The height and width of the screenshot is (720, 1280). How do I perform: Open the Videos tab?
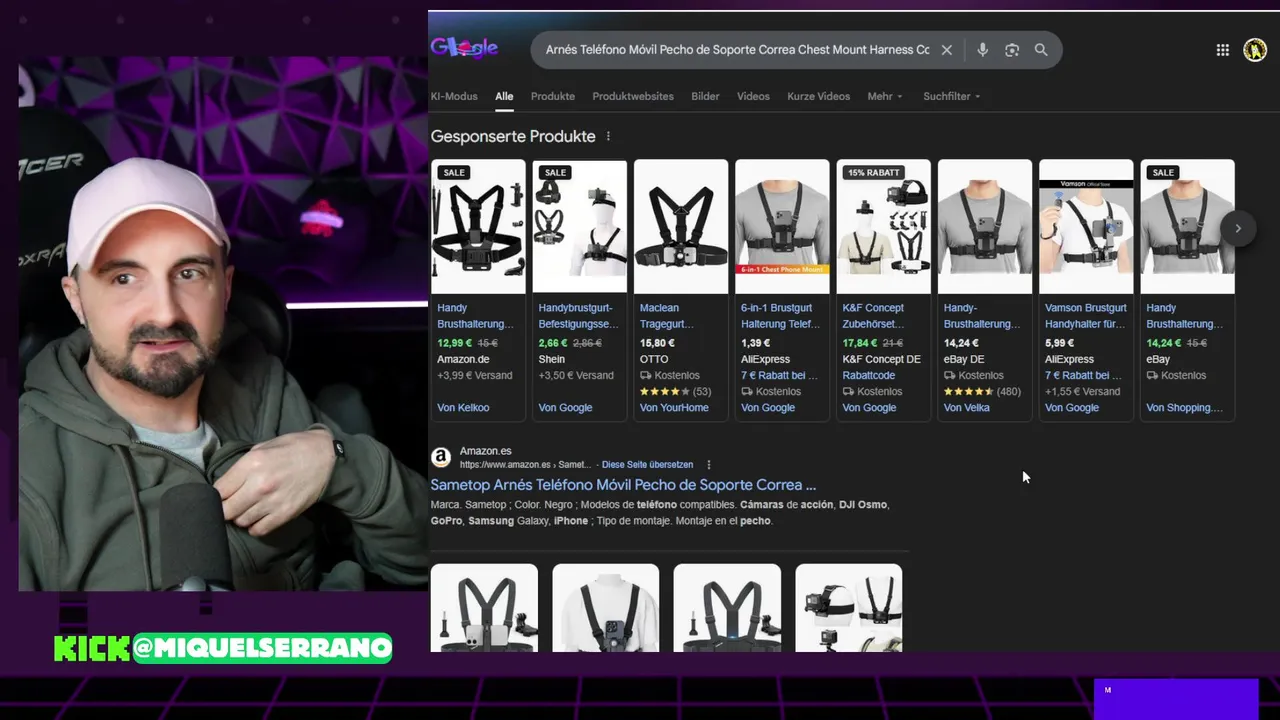tap(753, 96)
